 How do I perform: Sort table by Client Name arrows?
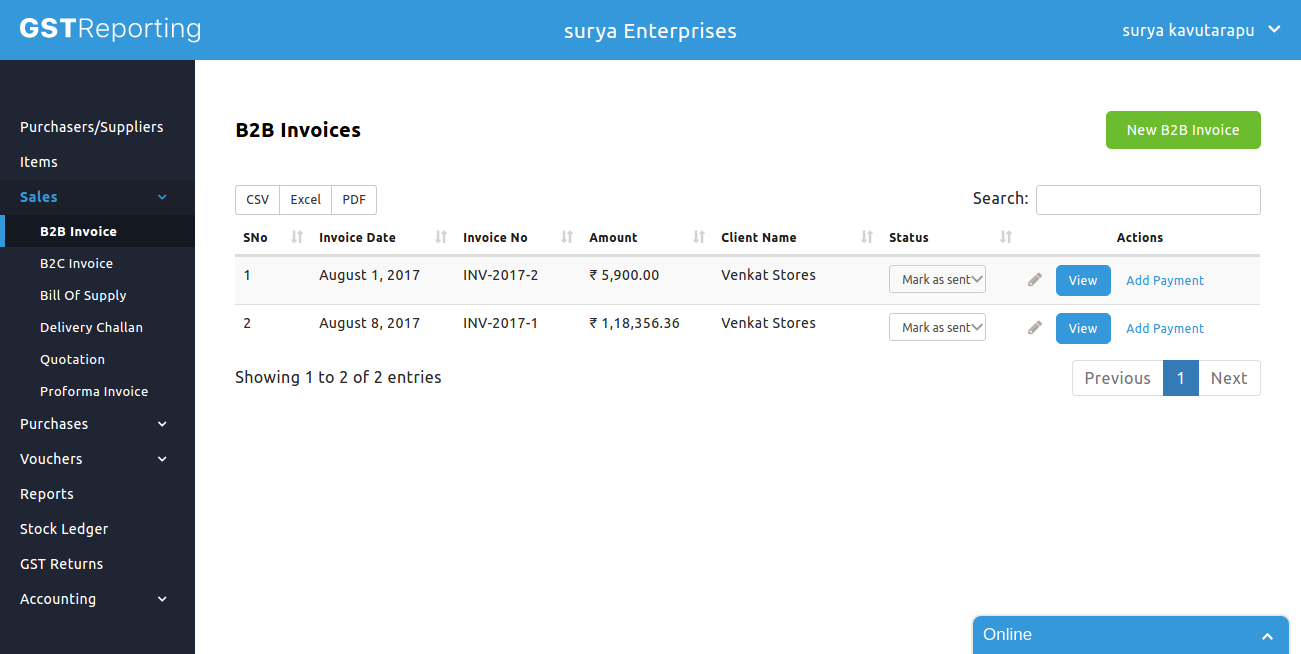867,237
